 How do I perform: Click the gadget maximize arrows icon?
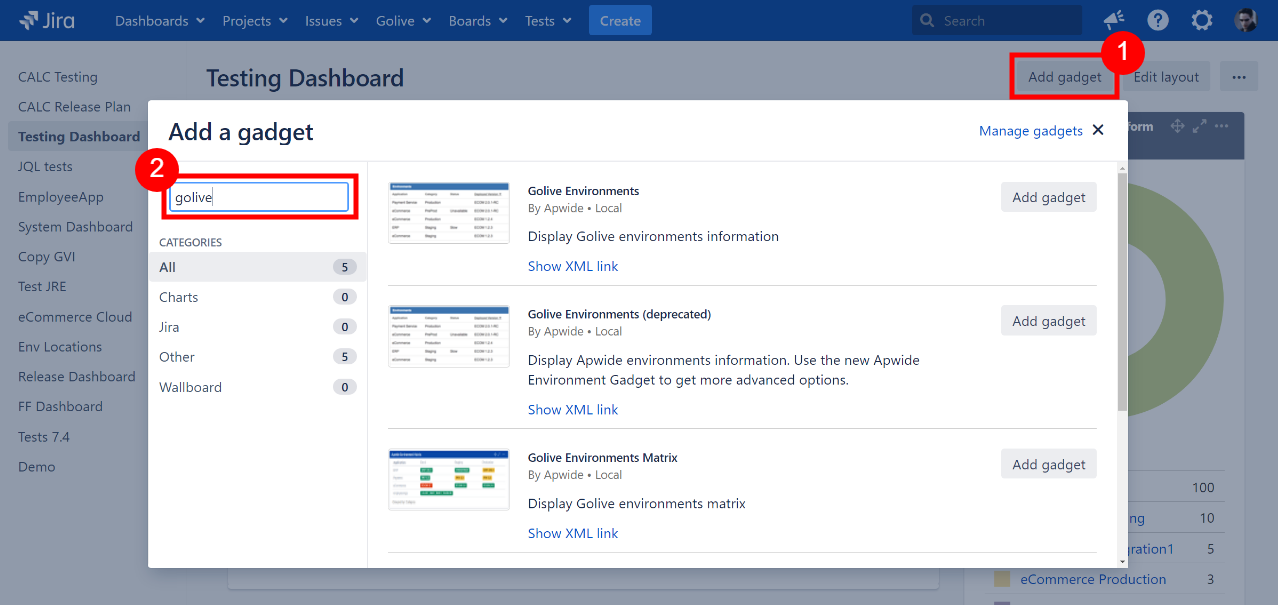tap(1200, 126)
